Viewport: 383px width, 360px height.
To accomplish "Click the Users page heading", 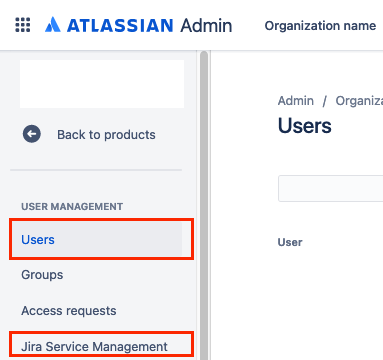I will point(305,126).
